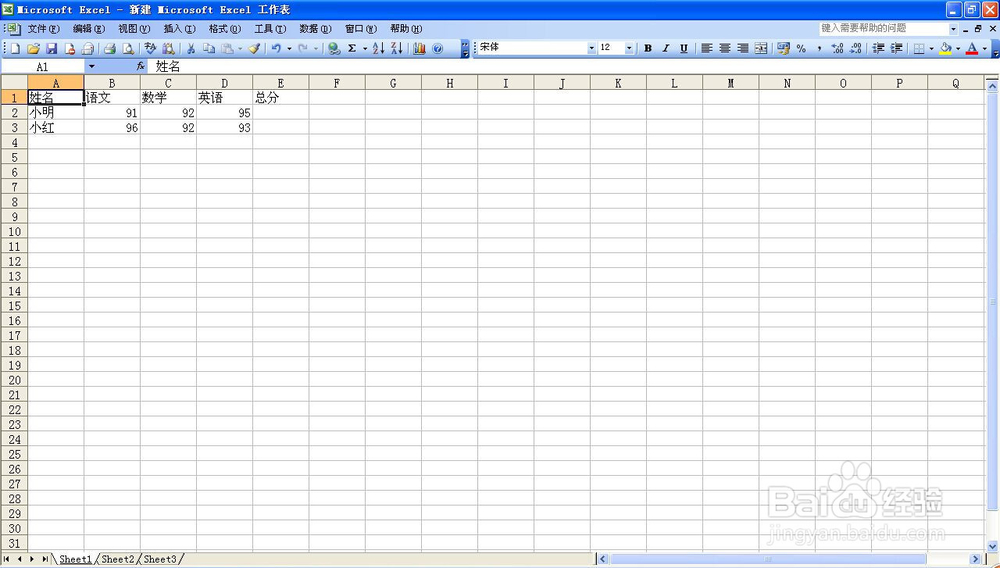Viewport: 1000px width, 568px height.
Task: Switch to the Sheet3 tab
Action: pyautogui.click(x=159, y=559)
